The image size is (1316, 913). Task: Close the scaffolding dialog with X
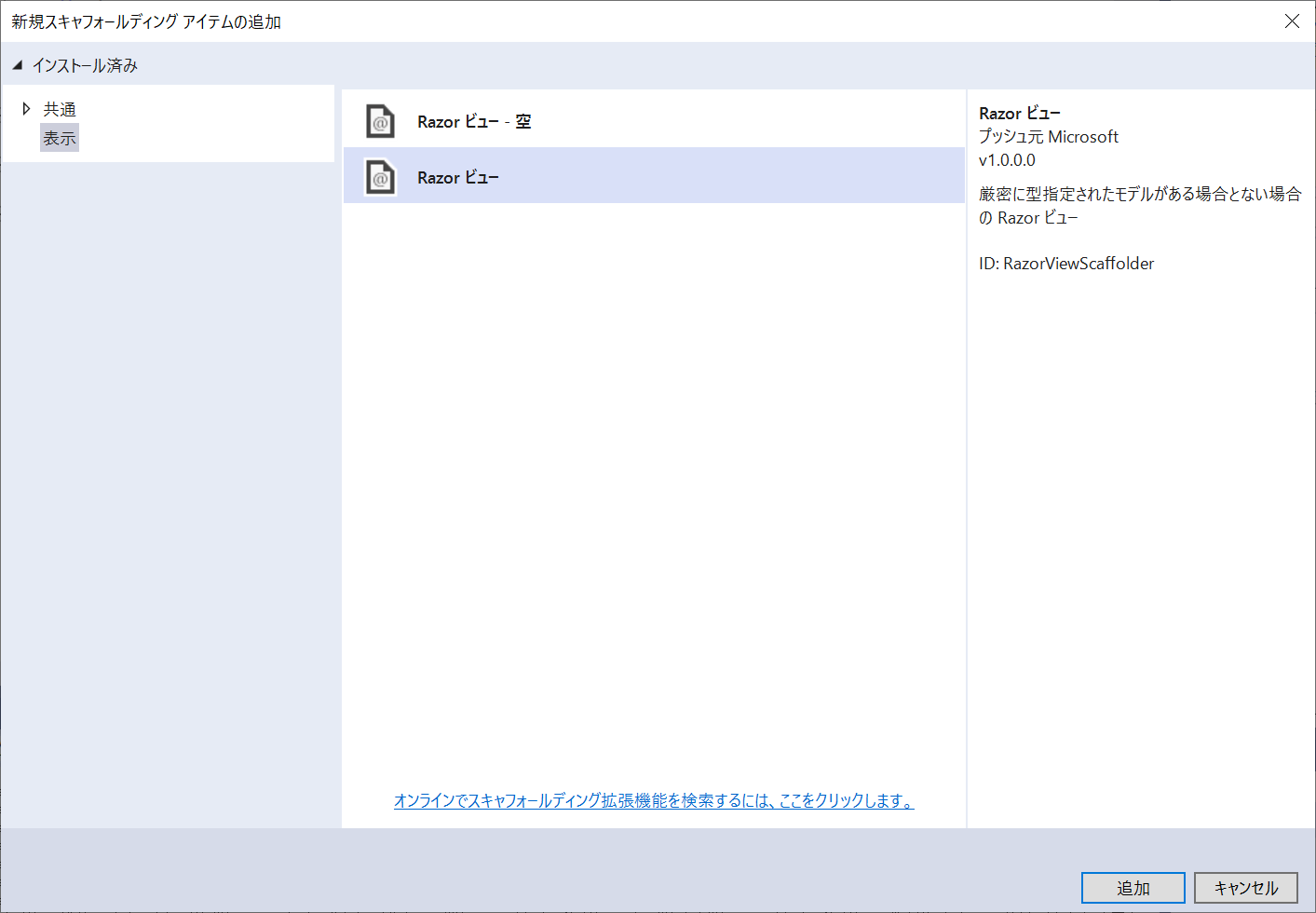[1292, 21]
